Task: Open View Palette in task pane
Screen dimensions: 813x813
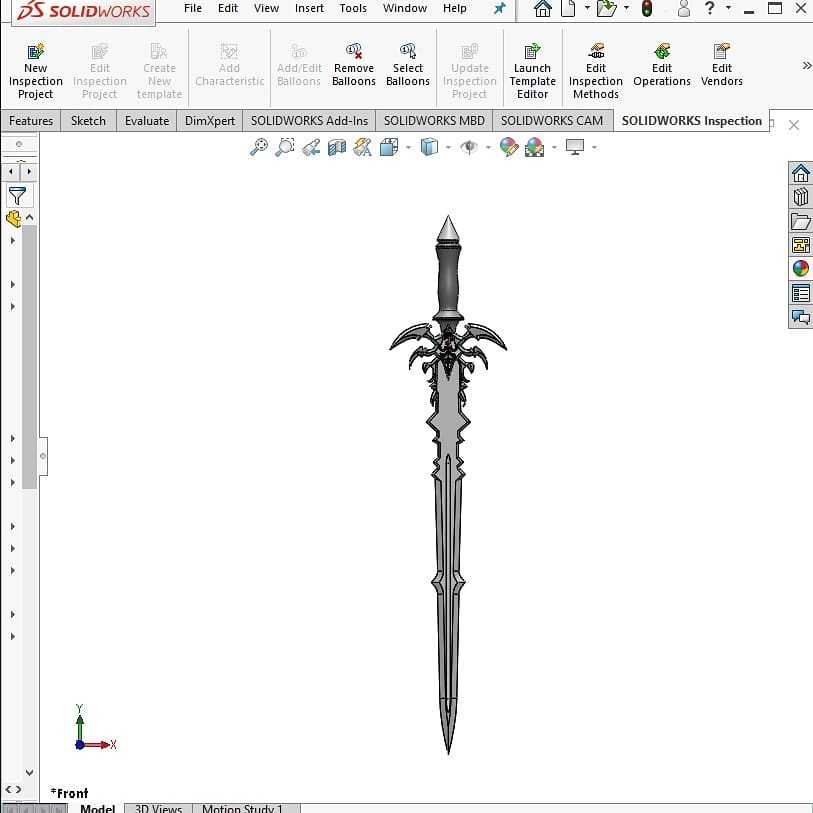Action: (x=801, y=245)
